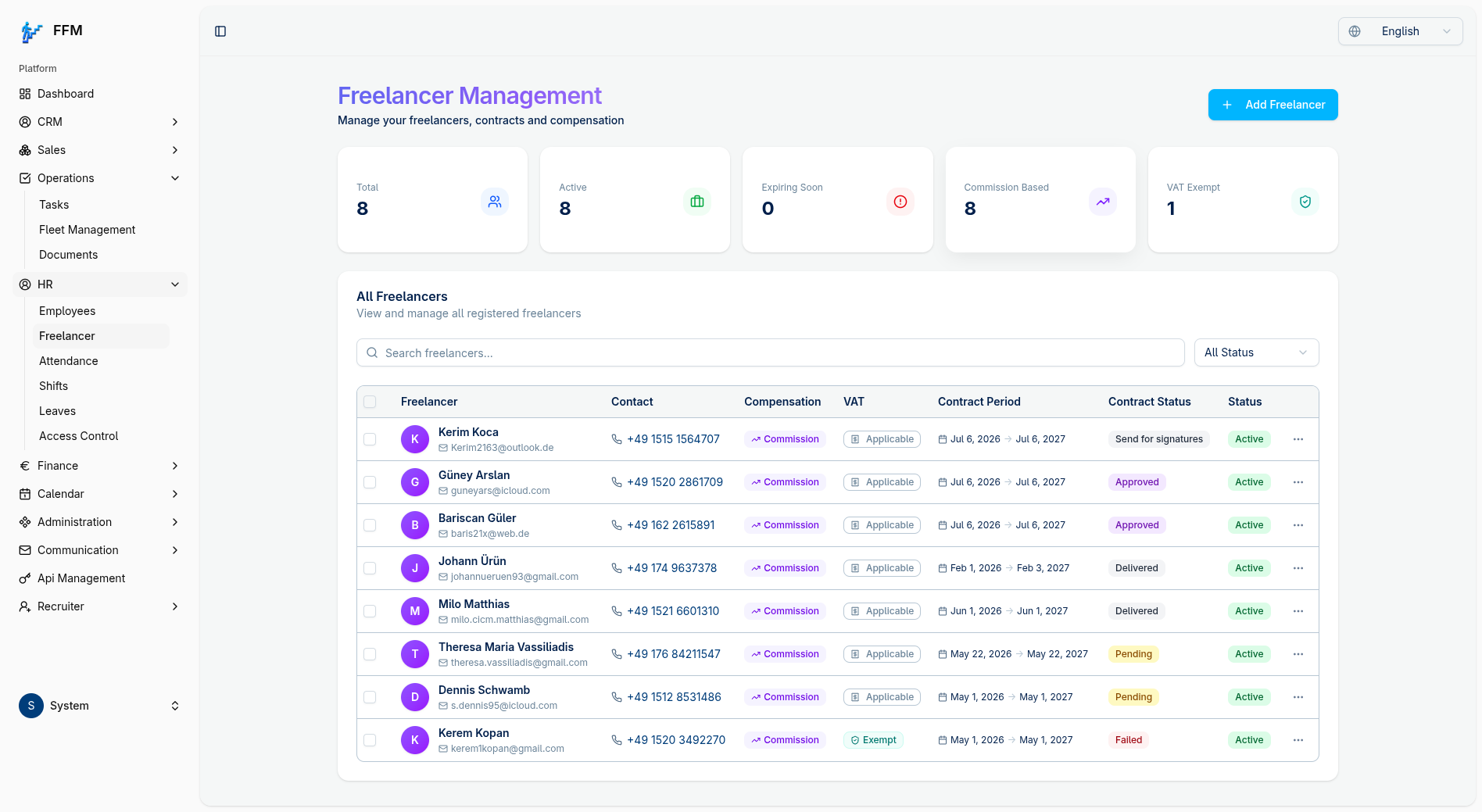Click the FFM logo icon
The height and width of the screenshot is (812, 1482).
point(31,31)
